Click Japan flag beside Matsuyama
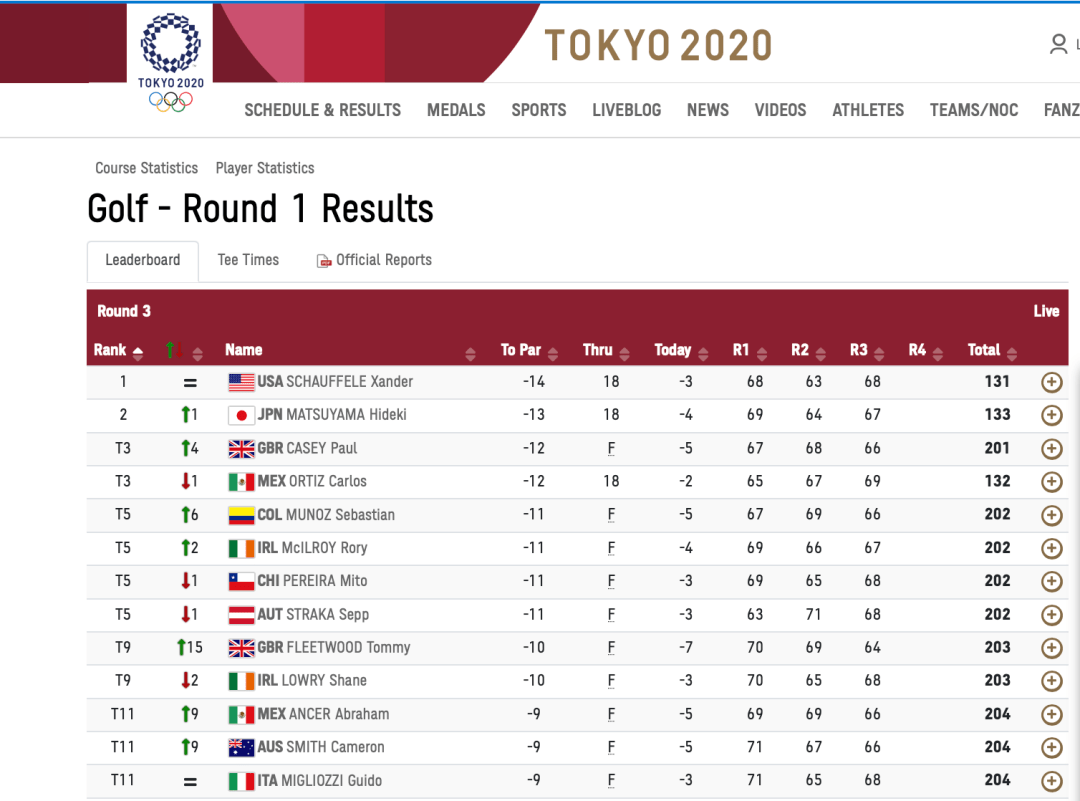The image size is (1080, 801). pos(241,415)
